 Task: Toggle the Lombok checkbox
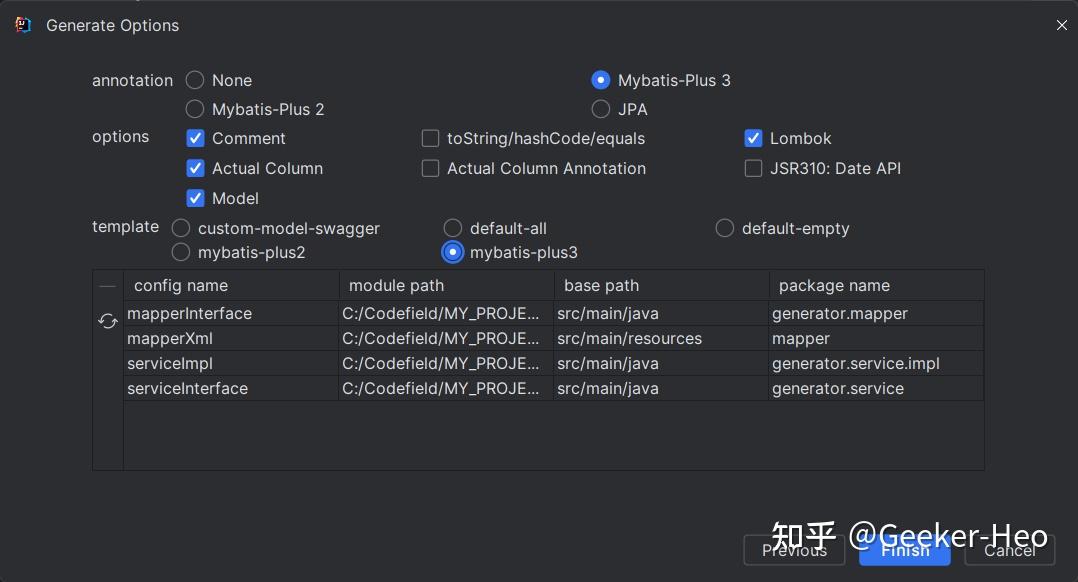pos(754,138)
